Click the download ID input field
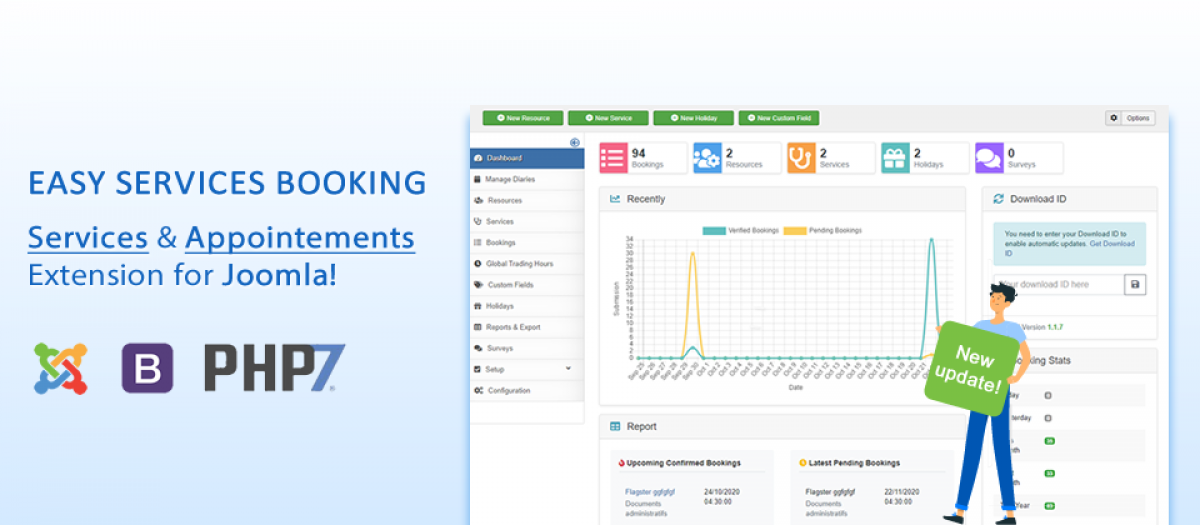This screenshot has width=1200, height=525. coord(1058,285)
